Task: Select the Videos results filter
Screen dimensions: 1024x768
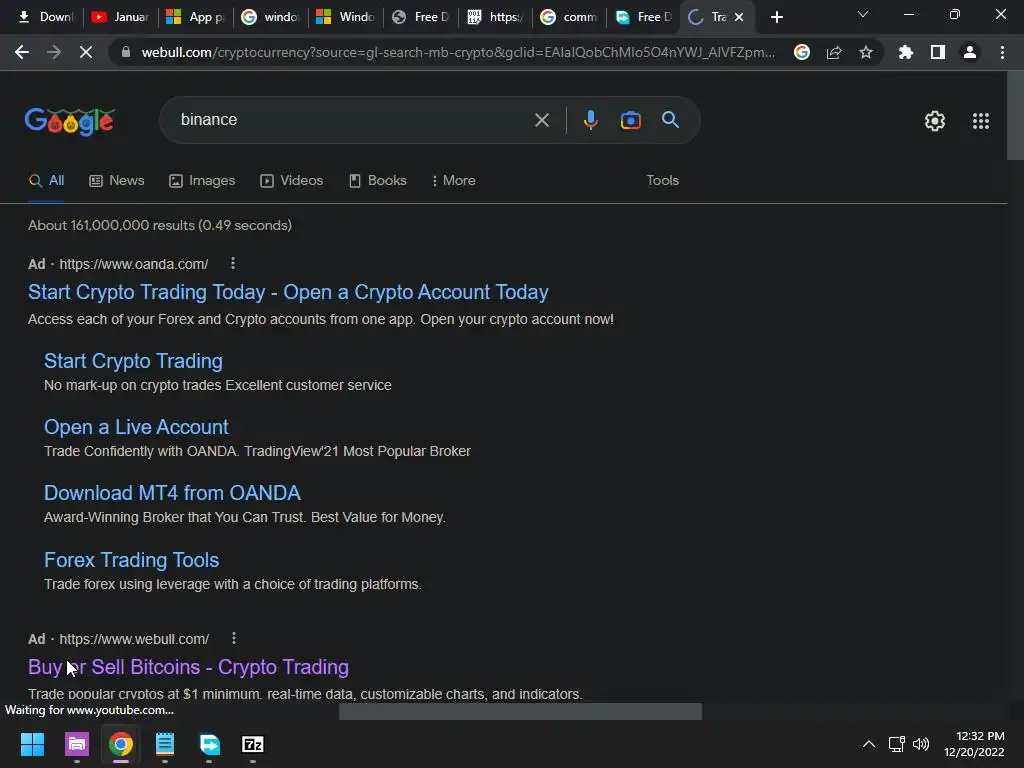Action: pyautogui.click(x=291, y=180)
